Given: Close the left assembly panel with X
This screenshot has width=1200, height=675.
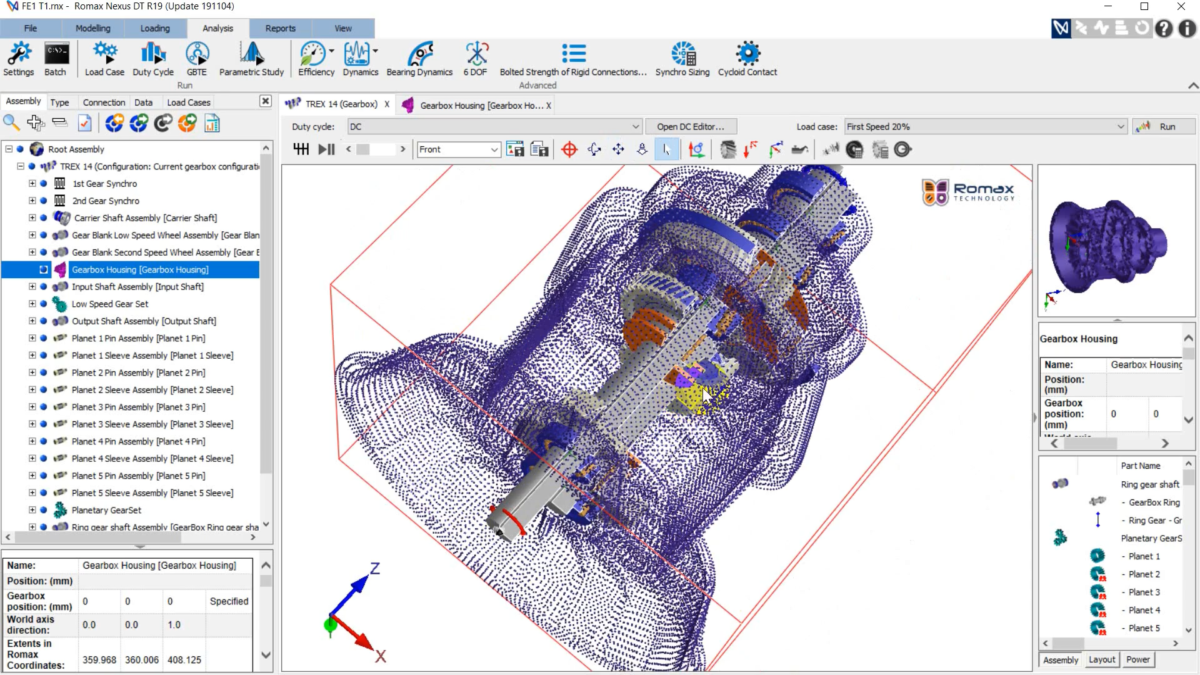Looking at the screenshot, I should [265, 101].
